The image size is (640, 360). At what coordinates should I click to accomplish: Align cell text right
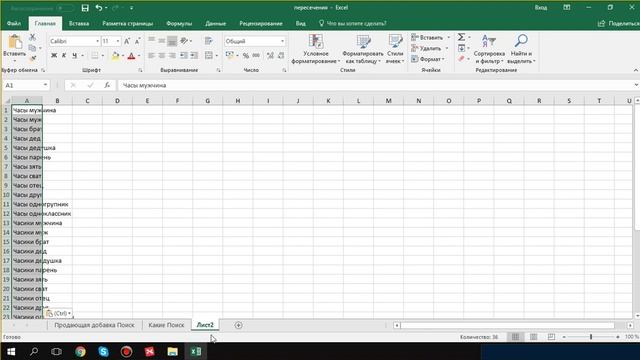coord(172,56)
